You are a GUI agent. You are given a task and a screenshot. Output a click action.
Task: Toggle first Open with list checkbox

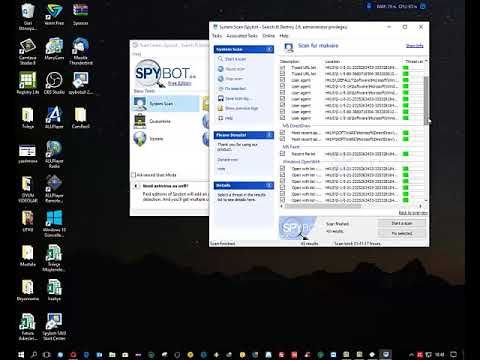click(282, 168)
